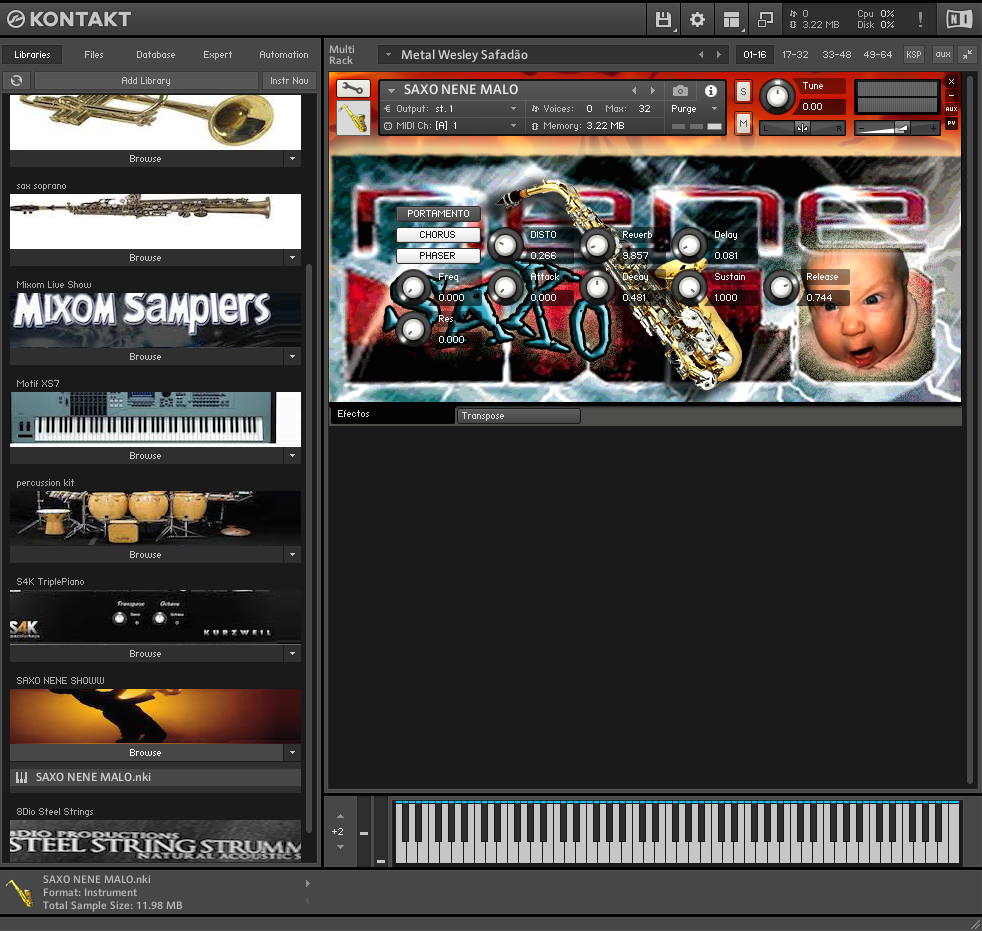Switch to the Expert tab
982x931 pixels.
click(x=217, y=54)
